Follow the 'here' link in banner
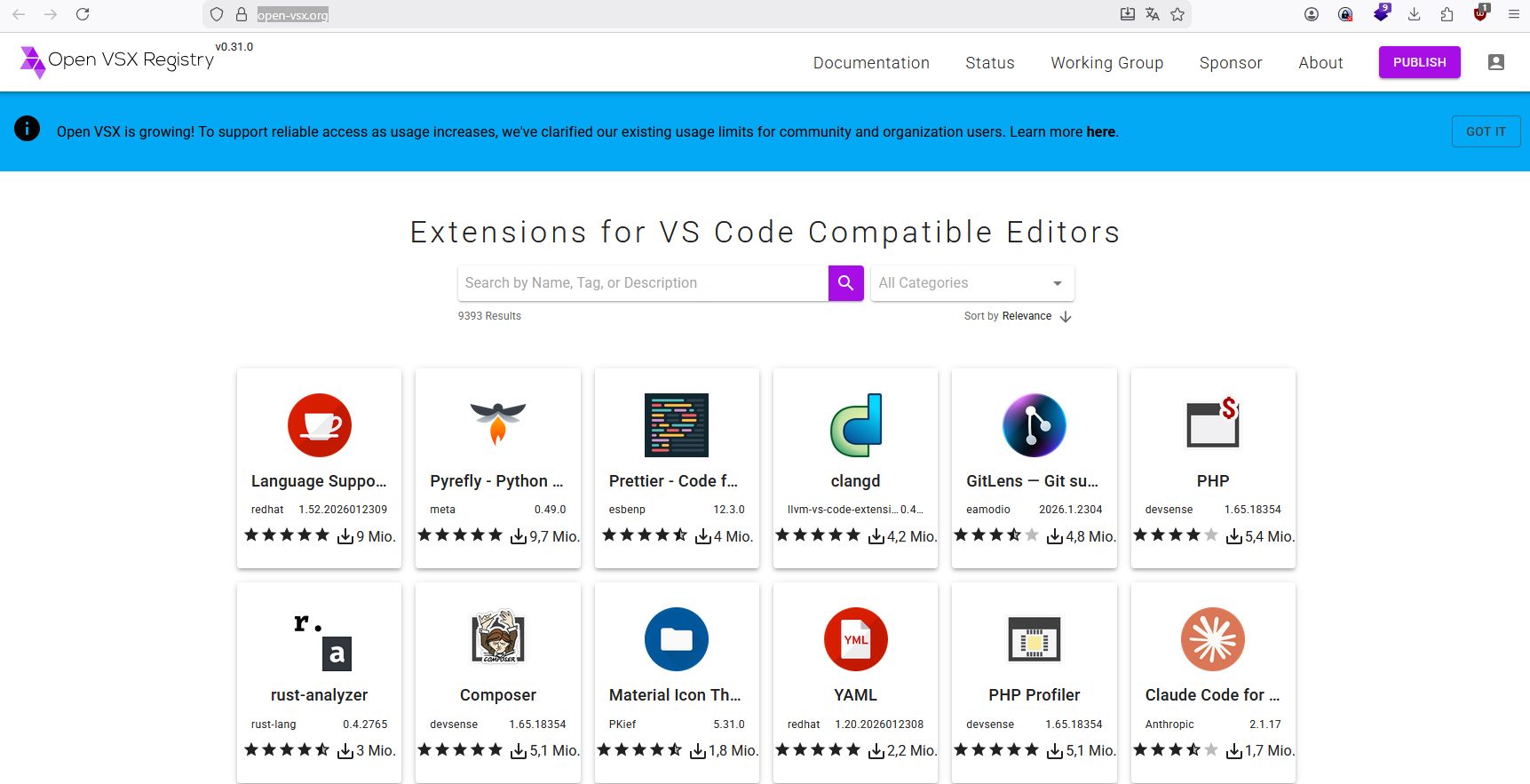The height and width of the screenshot is (784, 1530). 1100,132
